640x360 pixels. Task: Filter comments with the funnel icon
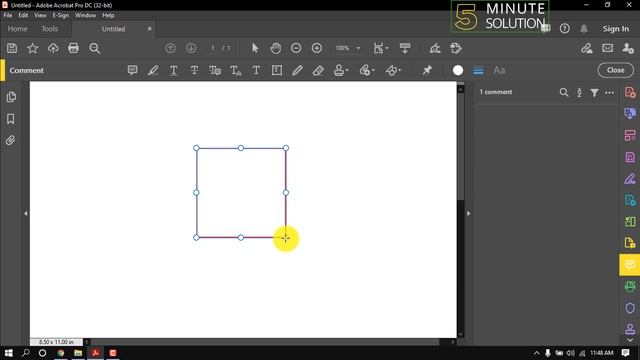[x=594, y=93]
